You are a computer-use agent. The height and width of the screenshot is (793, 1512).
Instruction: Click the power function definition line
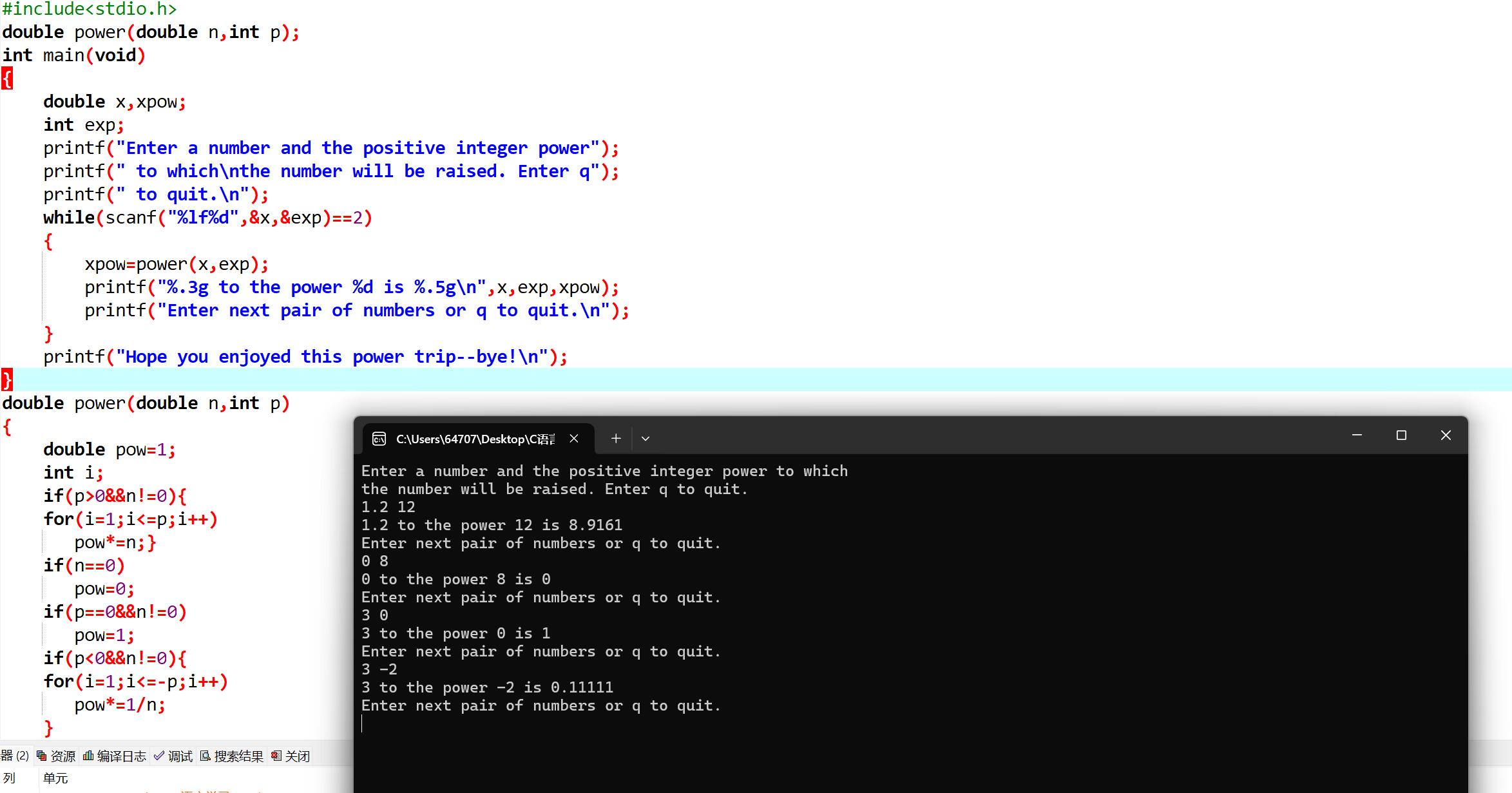coord(146,403)
